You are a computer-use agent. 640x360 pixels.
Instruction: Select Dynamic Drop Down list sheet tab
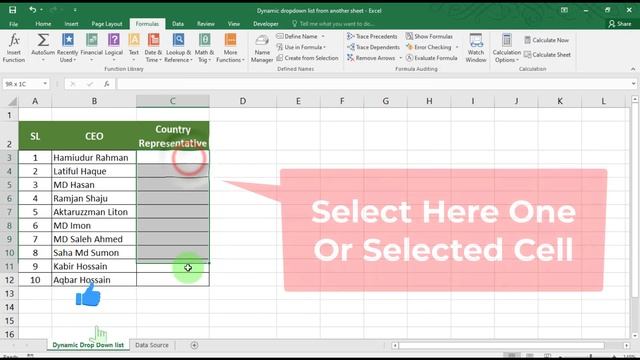[x=88, y=345]
